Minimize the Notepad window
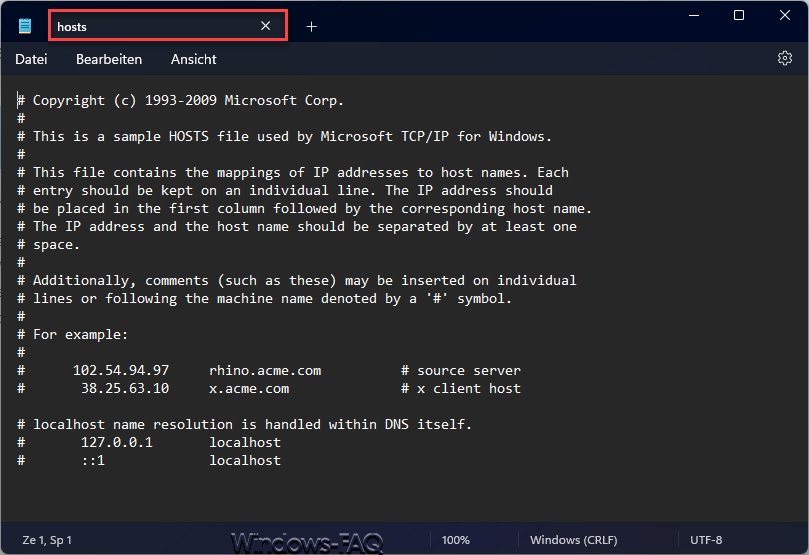809x555 pixels. coord(694,15)
